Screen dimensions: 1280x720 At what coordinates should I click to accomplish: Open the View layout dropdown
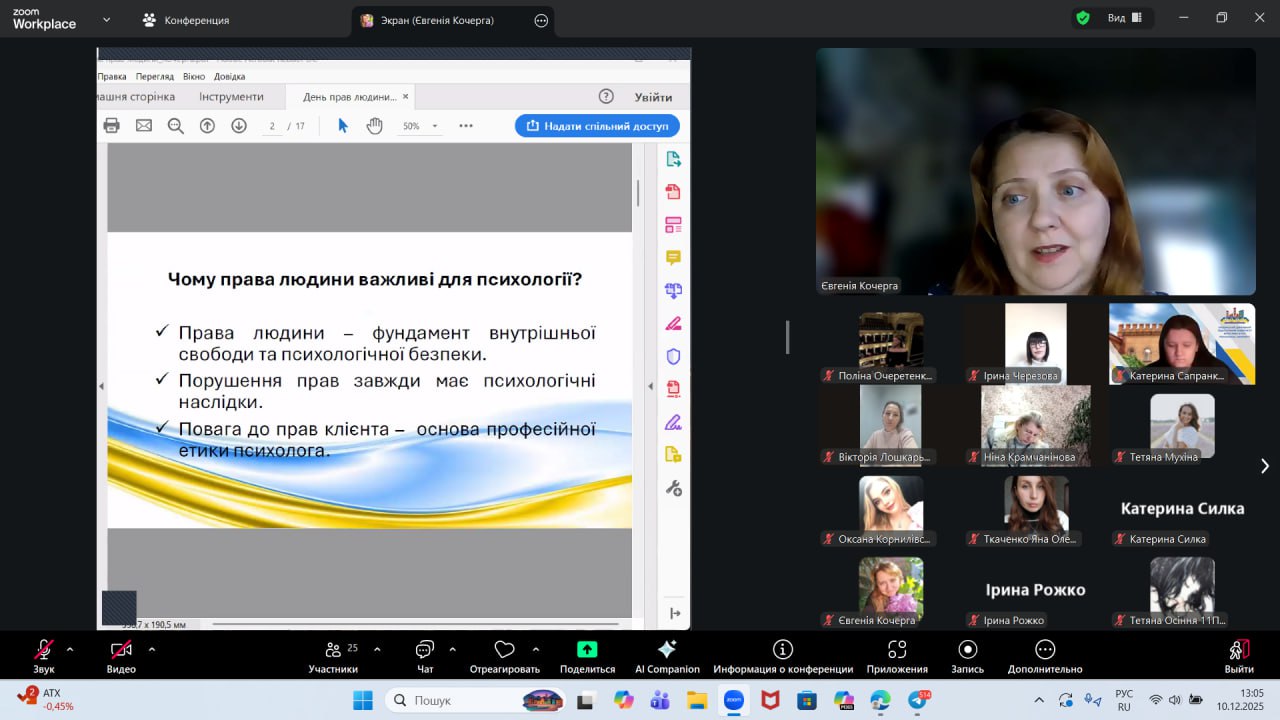1125,18
